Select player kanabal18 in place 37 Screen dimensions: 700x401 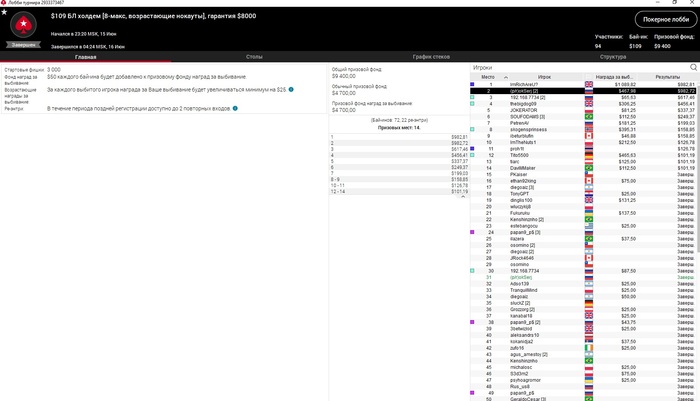tap(583, 316)
